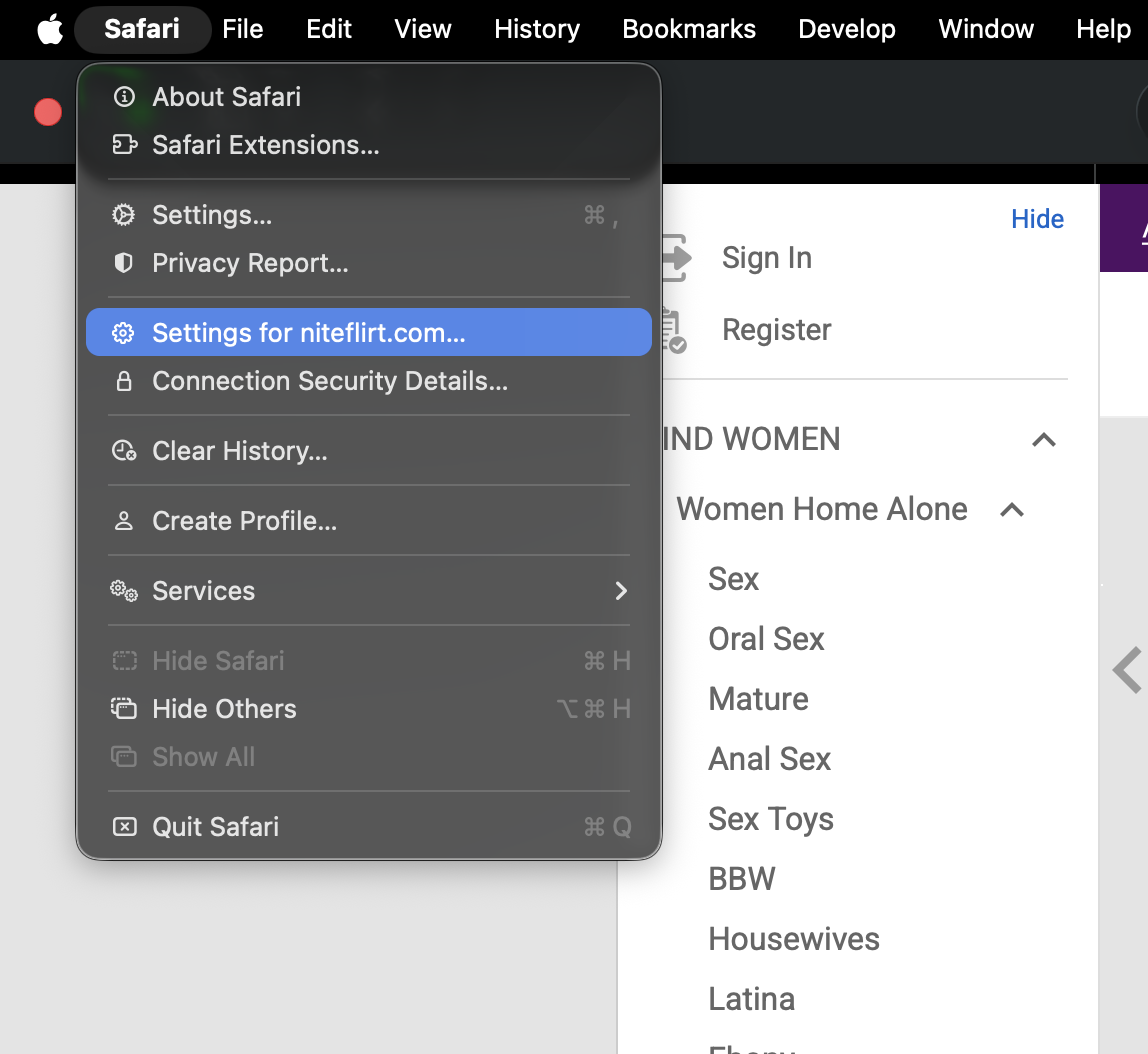This screenshot has width=1148, height=1054.
Task: Open the Apple menu
Action: pos(50,29)
